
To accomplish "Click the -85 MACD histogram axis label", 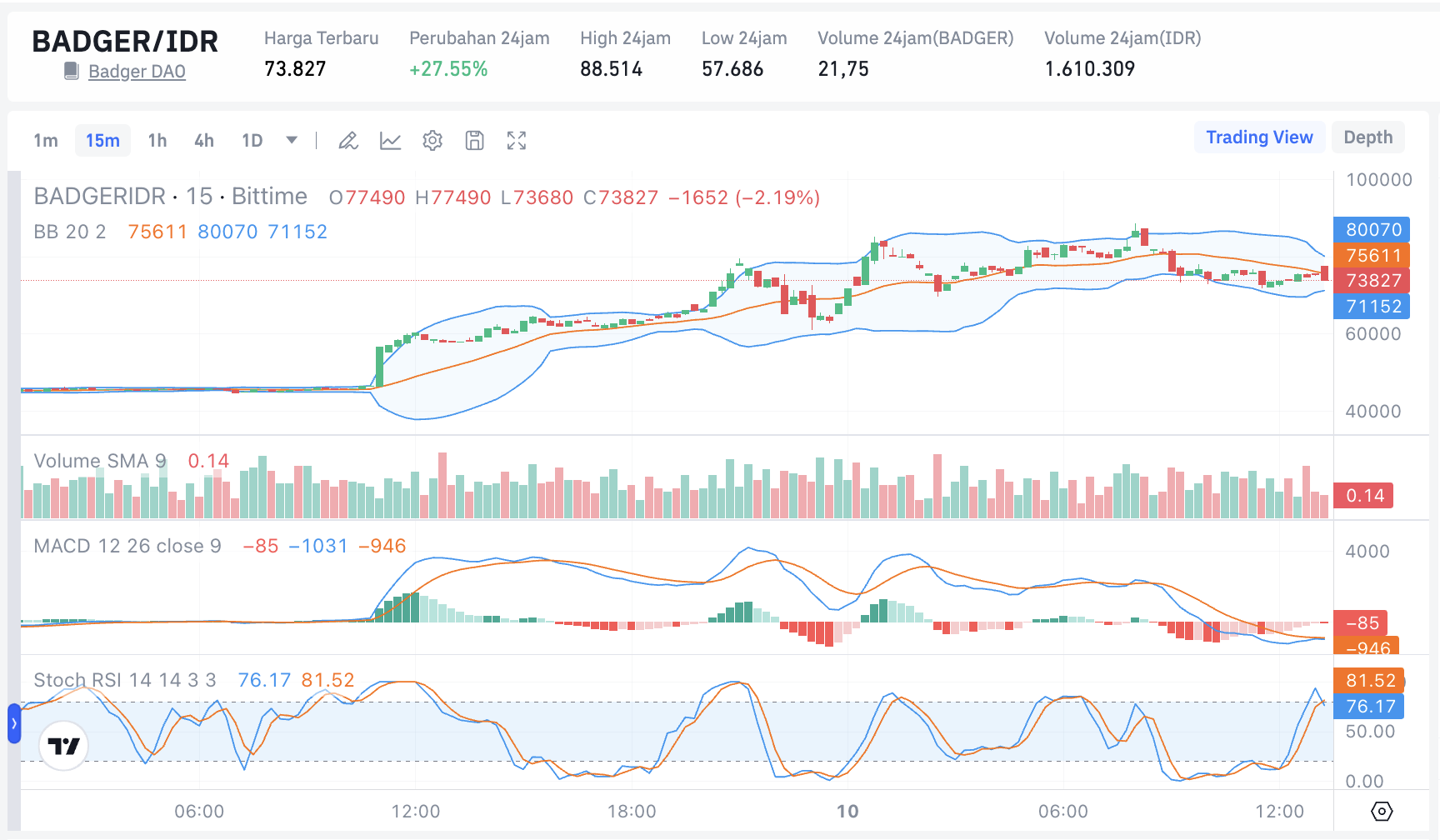I will click(x=1362, y=622).
